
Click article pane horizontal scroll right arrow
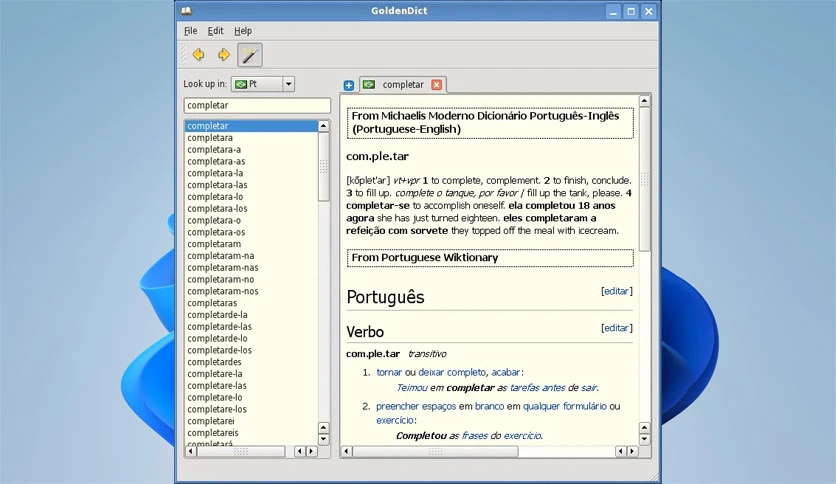tap(632, 451)
